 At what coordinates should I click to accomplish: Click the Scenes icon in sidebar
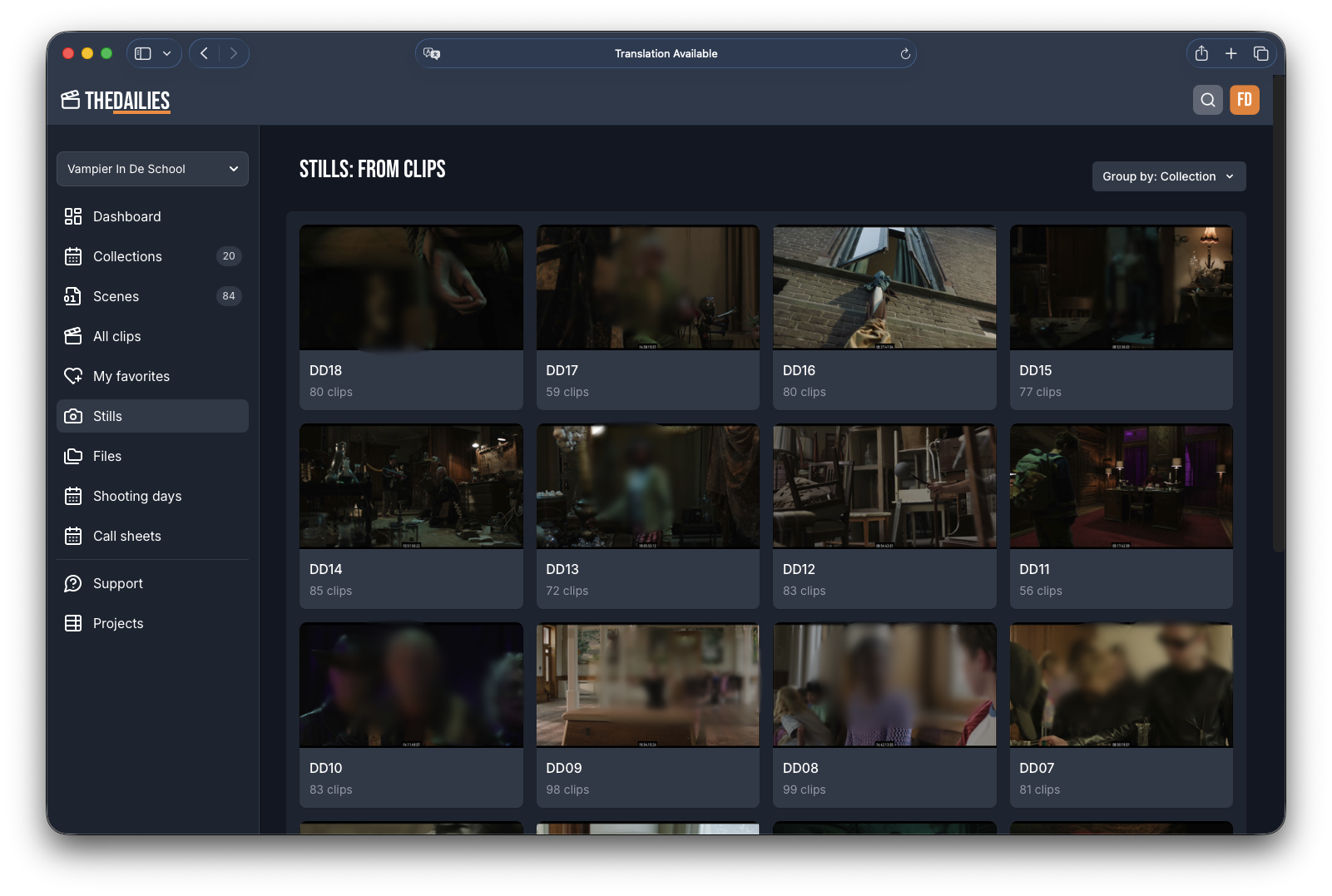click(x=73, y=296)
